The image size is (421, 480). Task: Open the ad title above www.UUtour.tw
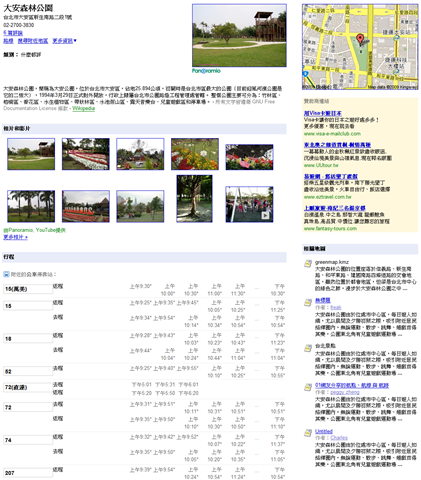tap(337, 145)
